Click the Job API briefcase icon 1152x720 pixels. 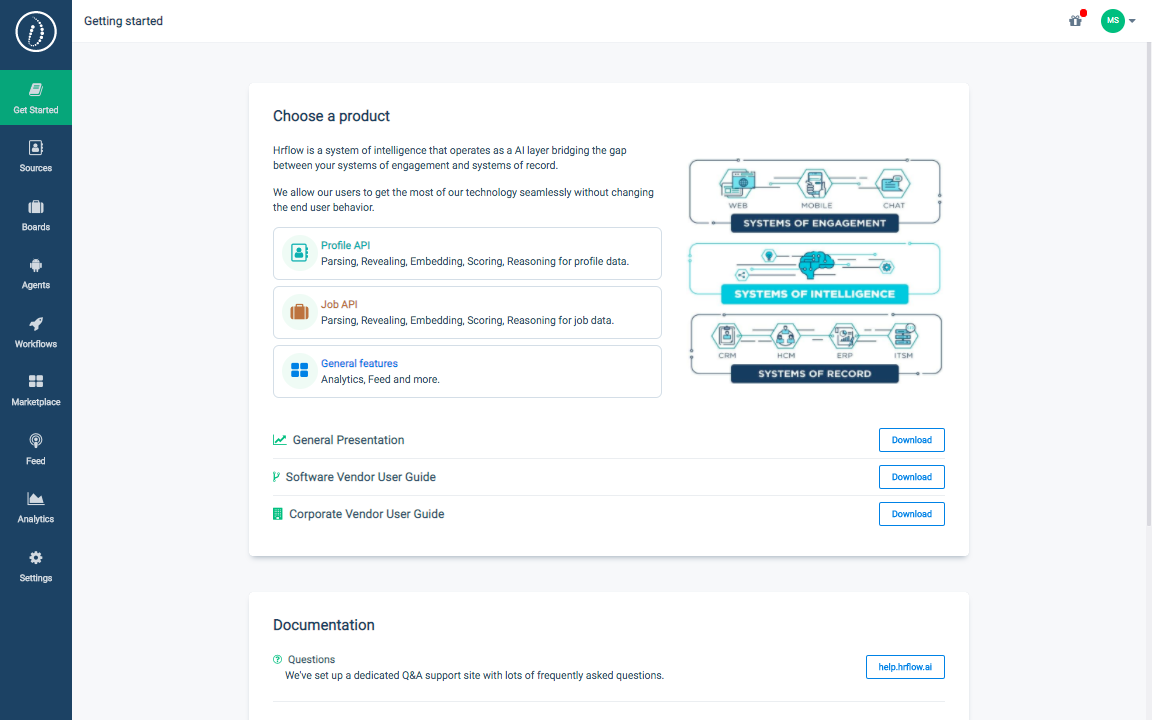pos(299,312)
